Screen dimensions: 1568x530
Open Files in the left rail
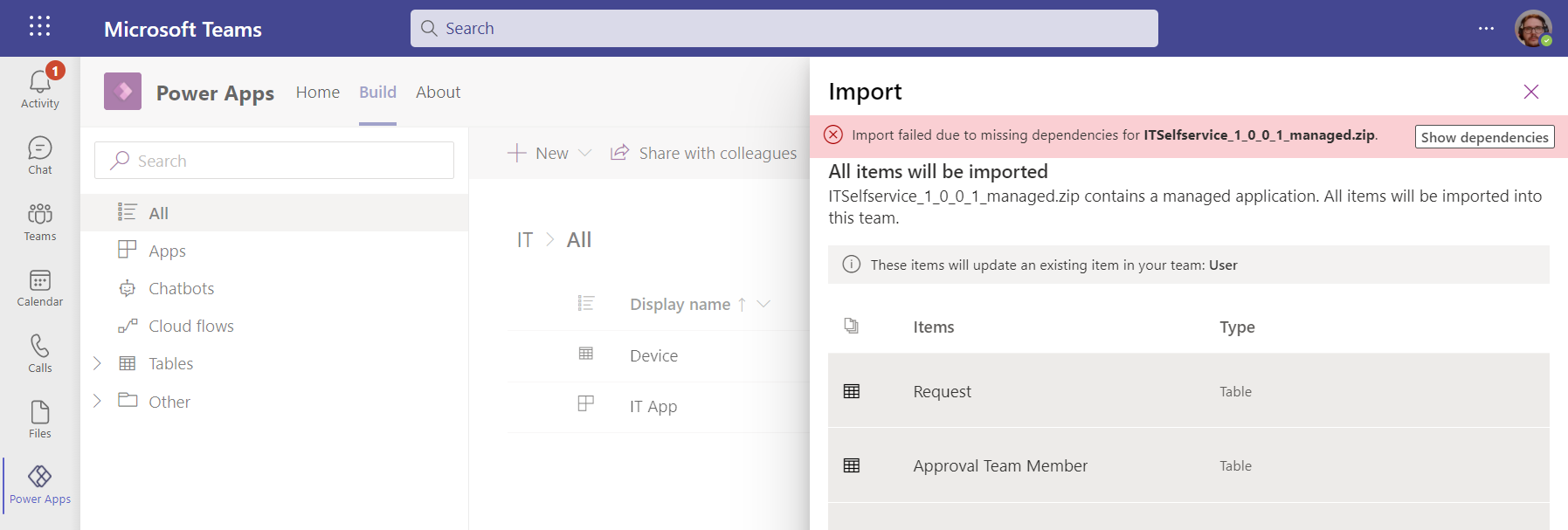tap(40, 419)
